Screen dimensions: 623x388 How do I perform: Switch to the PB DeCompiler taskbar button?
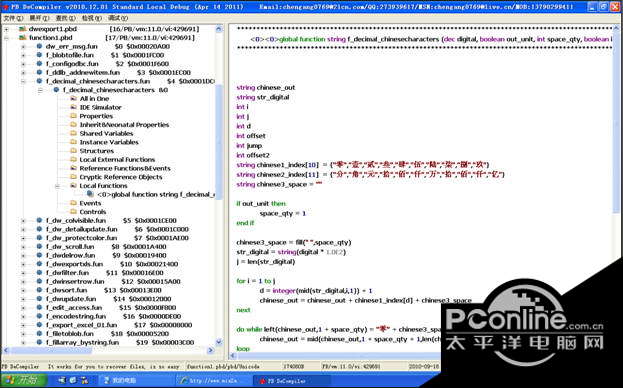pos(291,380)
